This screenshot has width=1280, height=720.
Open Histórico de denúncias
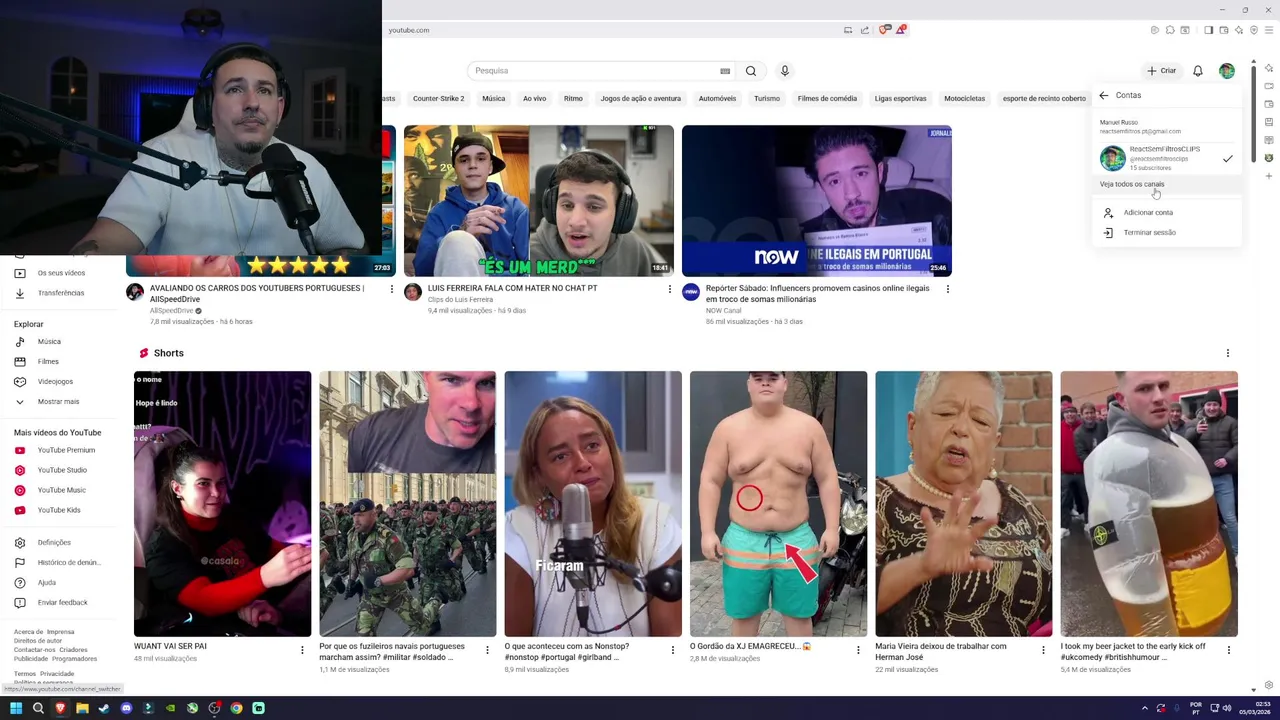click(69, 563)
